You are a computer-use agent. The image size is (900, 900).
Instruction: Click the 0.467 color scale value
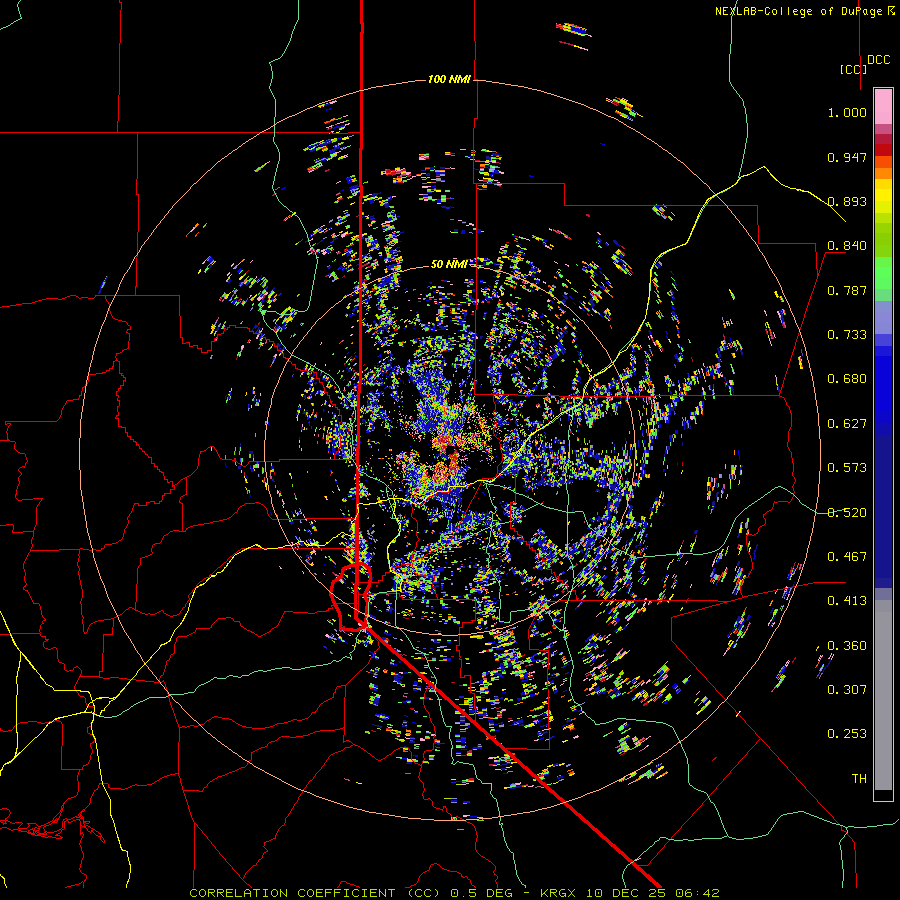tap(847, 557)
